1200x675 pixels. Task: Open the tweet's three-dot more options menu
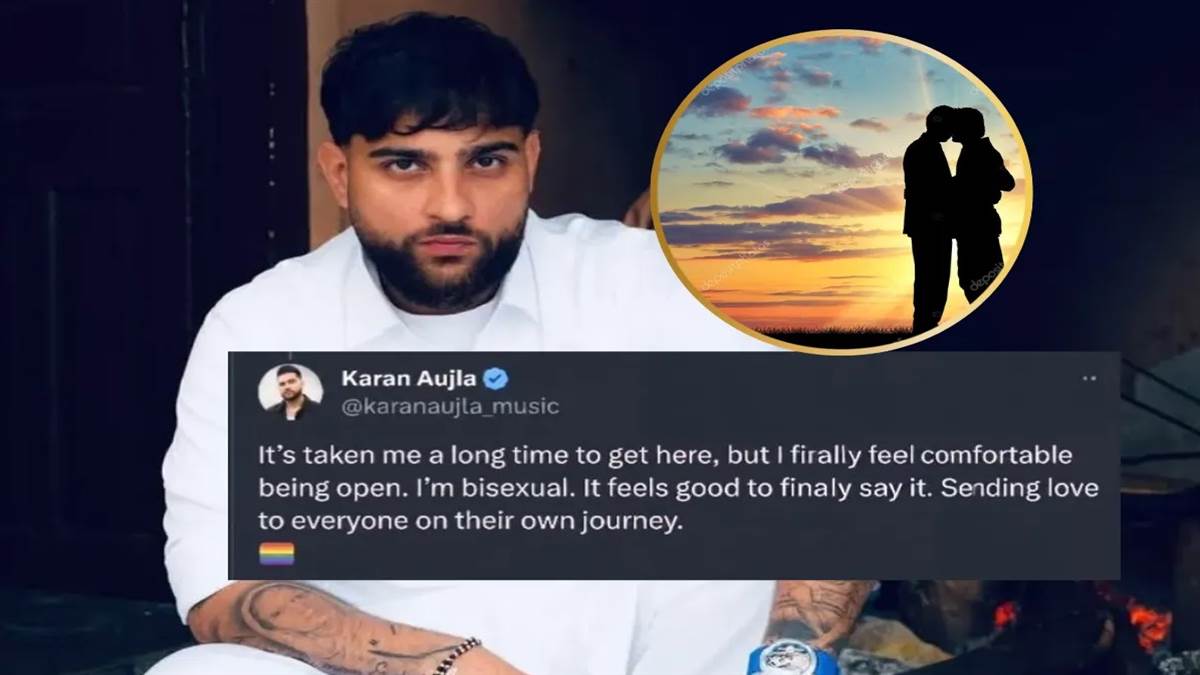(1089, 379)
